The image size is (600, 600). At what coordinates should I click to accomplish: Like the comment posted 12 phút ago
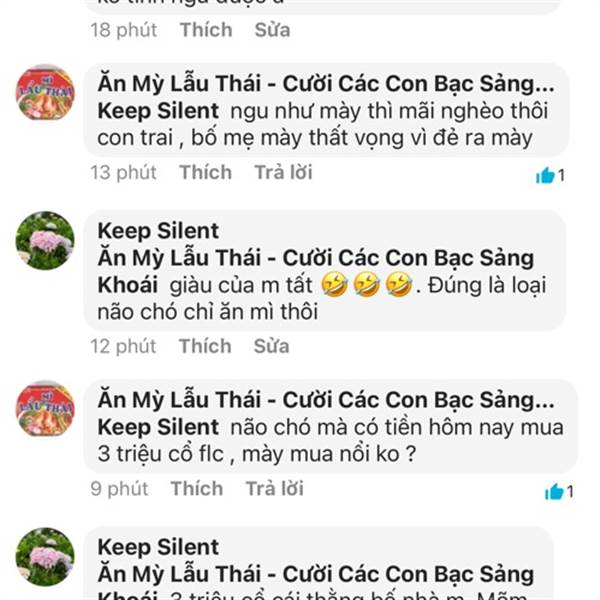[x=205, y=346]
